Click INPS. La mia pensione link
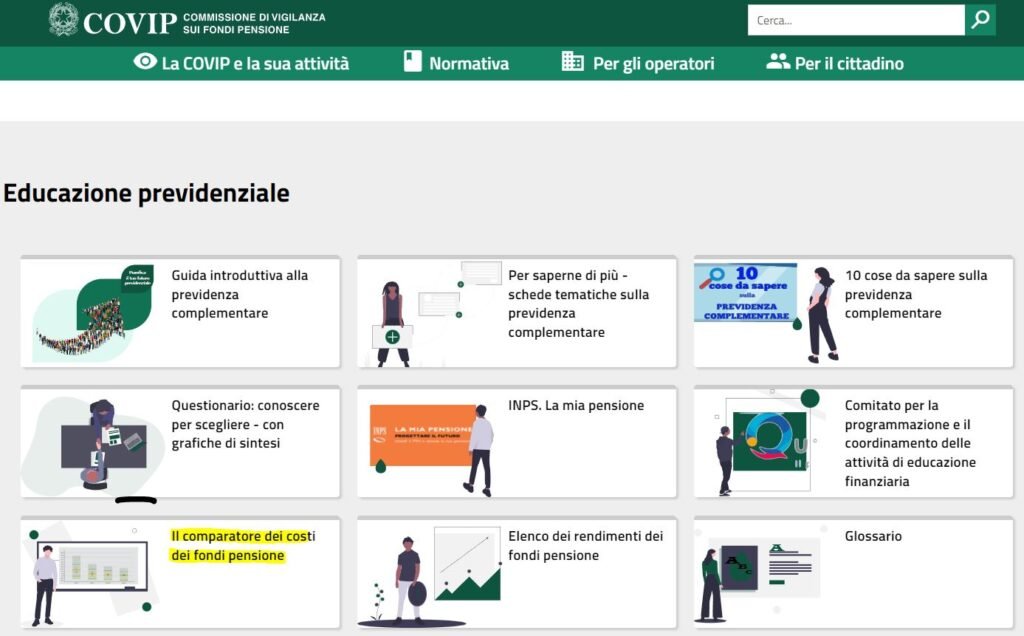The height and width of the screenshot is (636, 1024). 575,406
